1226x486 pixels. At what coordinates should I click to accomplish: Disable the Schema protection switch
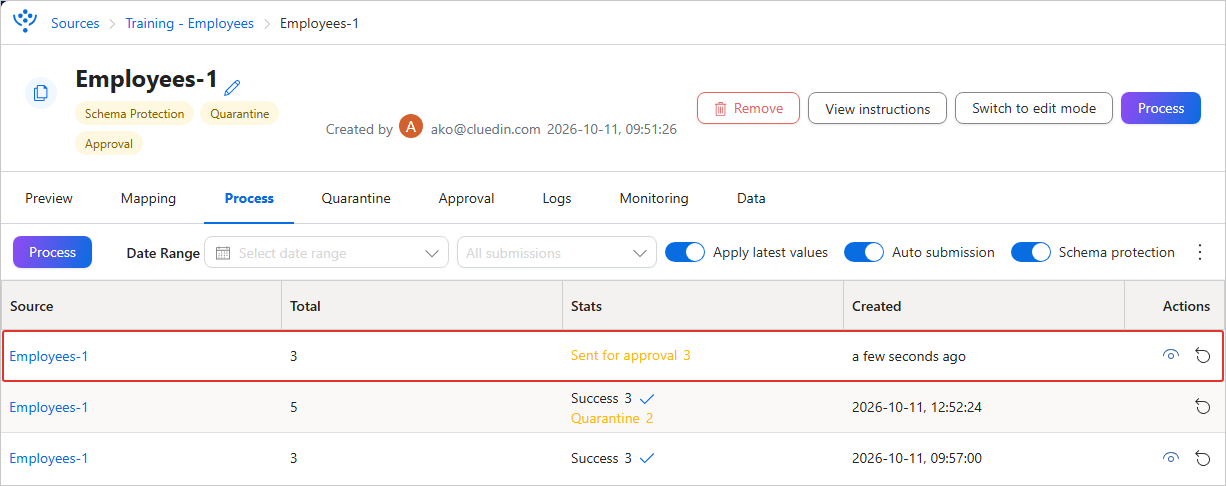coord(1032,252)
